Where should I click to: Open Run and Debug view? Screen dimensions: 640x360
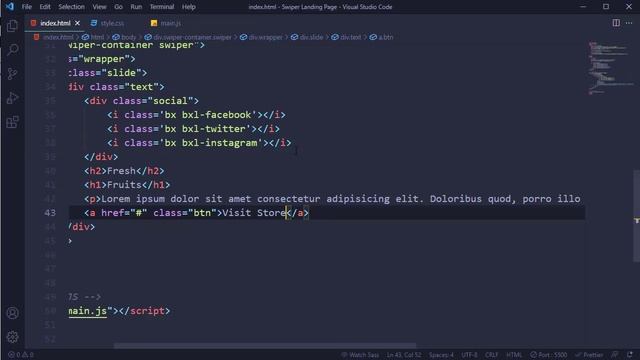point(12,98)
